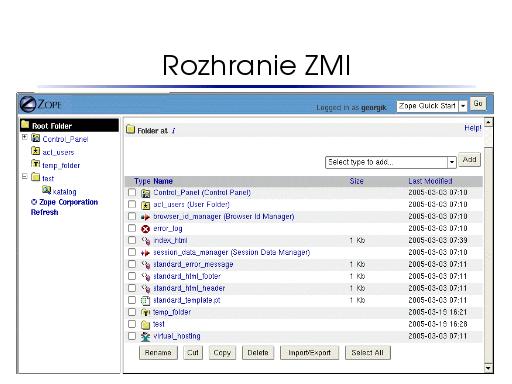Click the Rename button

pos(158,353)
